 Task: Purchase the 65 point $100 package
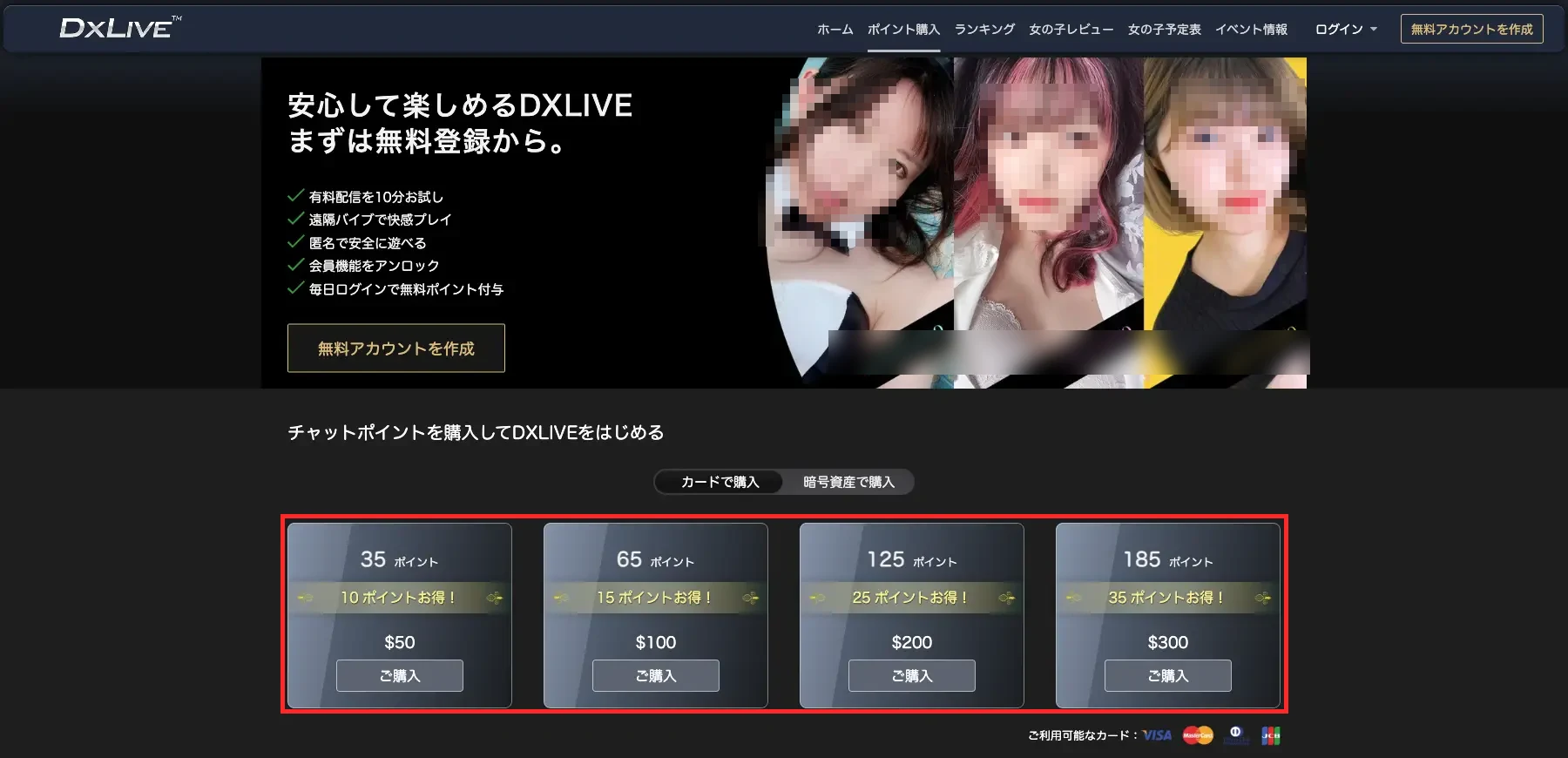[x=656, y=675]
